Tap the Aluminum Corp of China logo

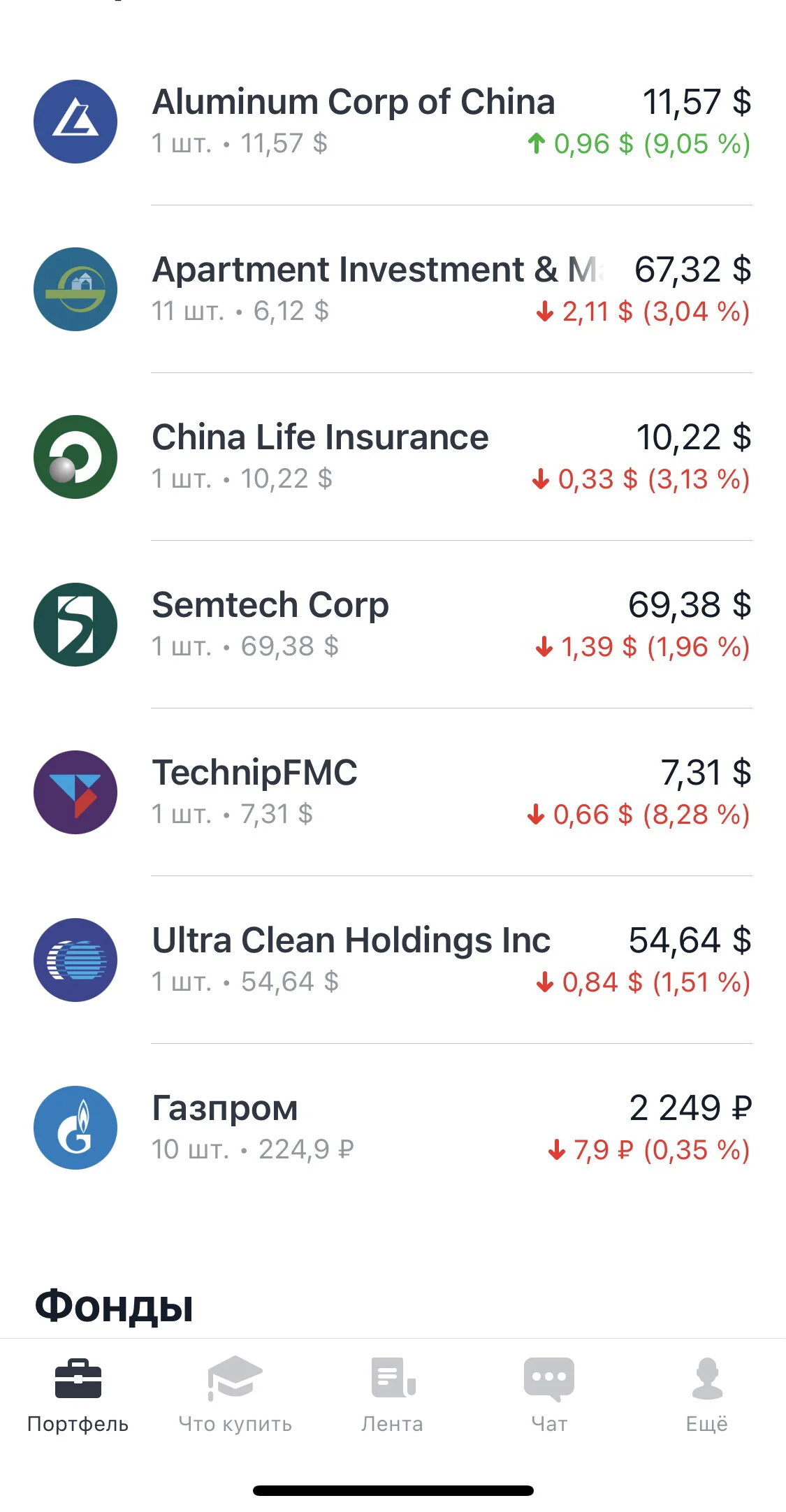[75, 122]
